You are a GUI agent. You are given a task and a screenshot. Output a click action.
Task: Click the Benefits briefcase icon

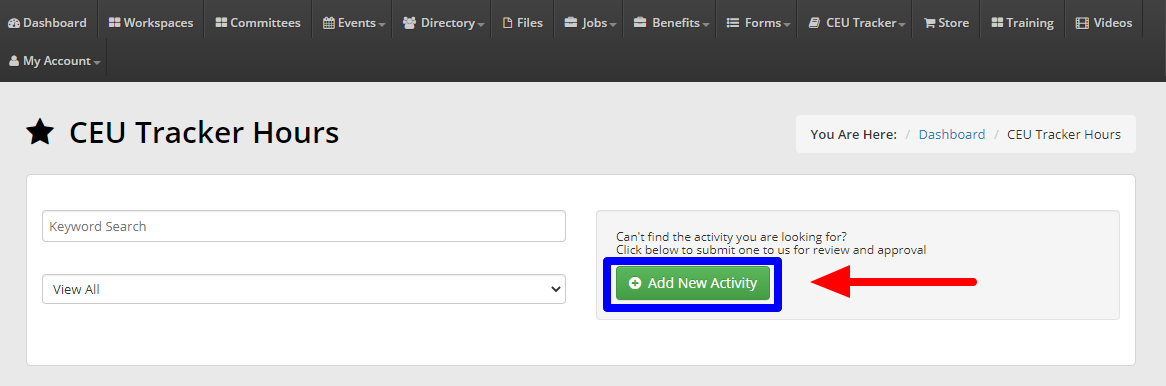(640, 23)
